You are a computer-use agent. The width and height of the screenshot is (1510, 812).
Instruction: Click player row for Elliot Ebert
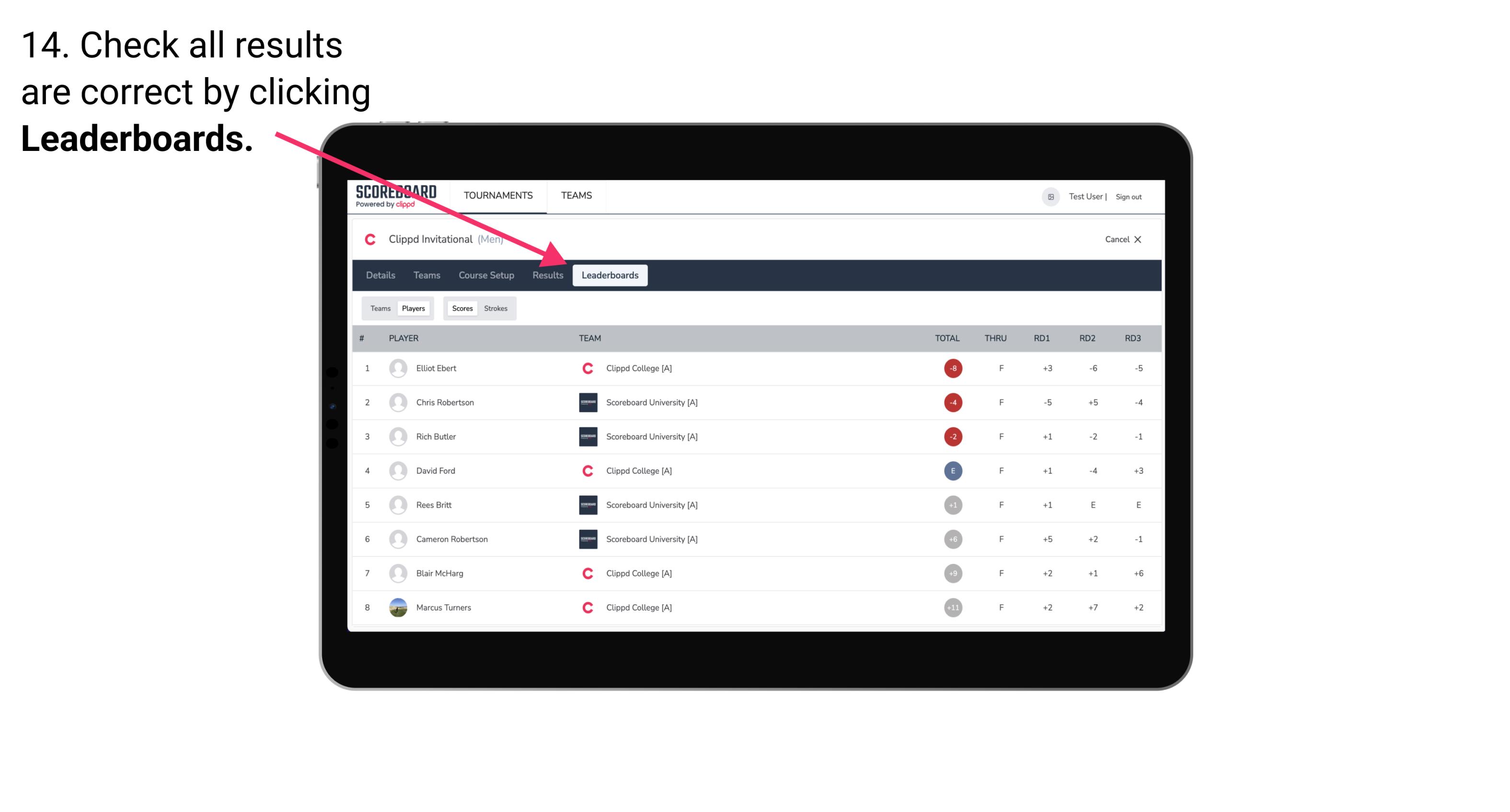pyautogui.click(x=756, y=368)
